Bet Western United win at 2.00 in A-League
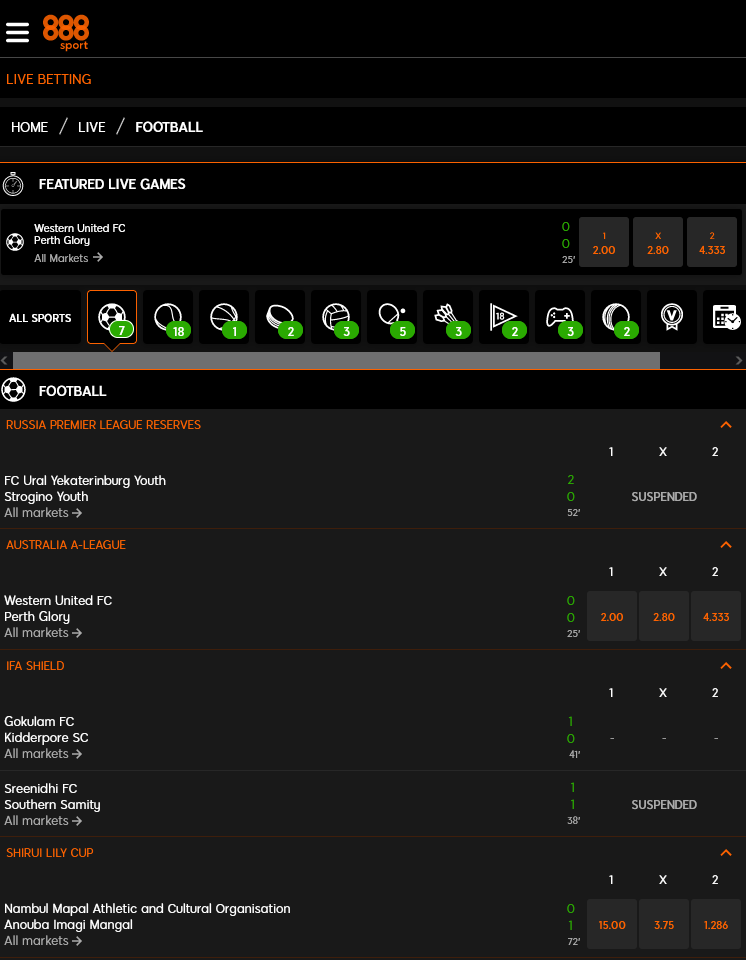This screenshot has height=960, width=746. (x=612, y=617)
